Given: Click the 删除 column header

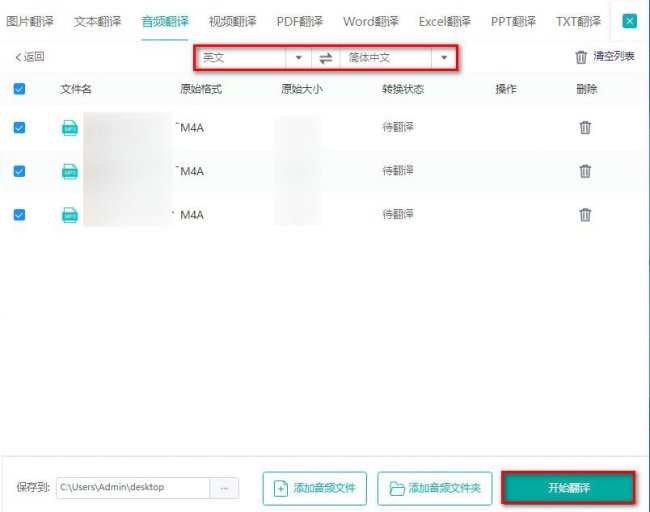Looking at the screenshot, I should (x=587, y=89).
